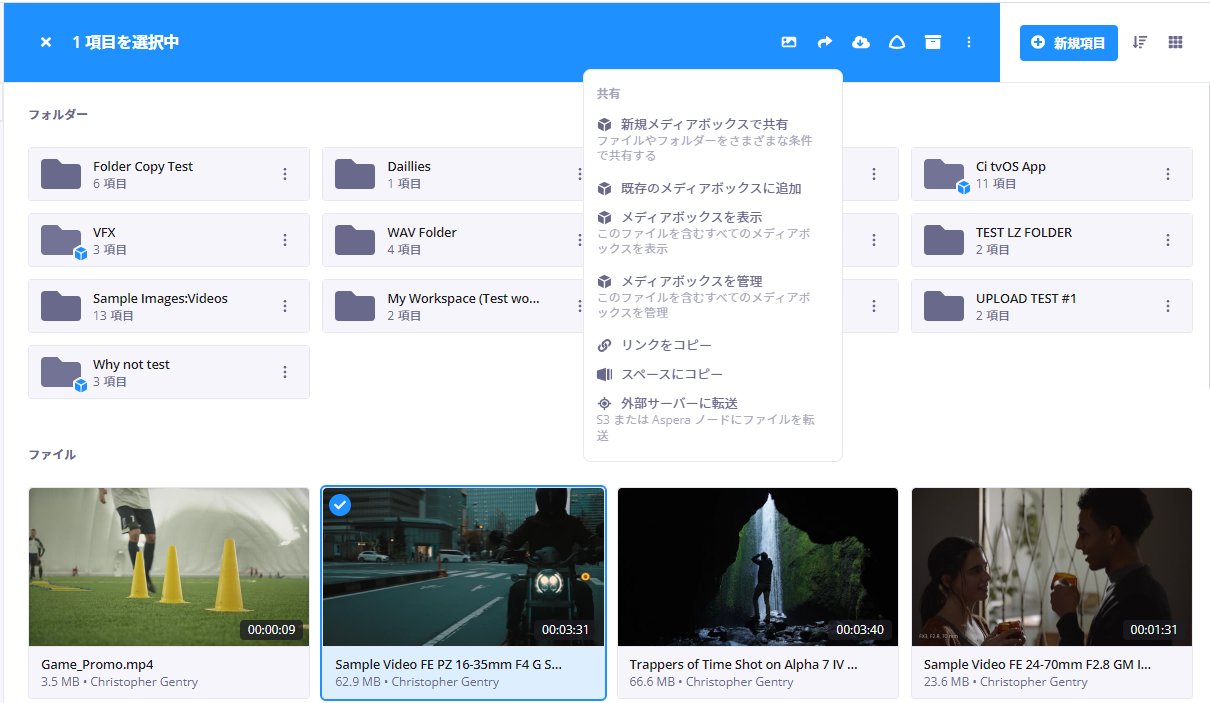Screen dimensions: 1210x703
Task: Click the share arrow icon
Action: pyautogui.click(x=825, y=42)
